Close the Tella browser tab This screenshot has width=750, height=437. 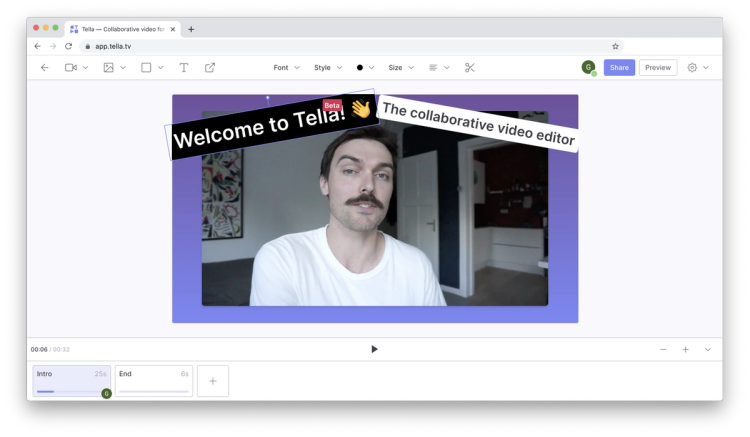point(173,29)
